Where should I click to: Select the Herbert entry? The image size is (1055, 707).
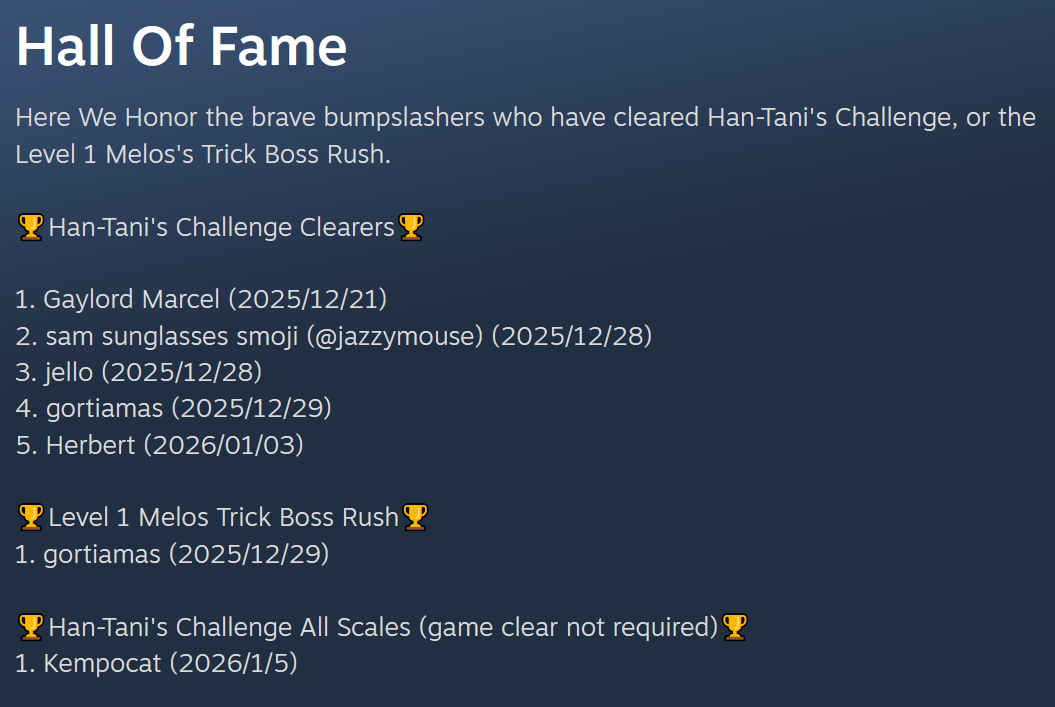pyautogui.click(x=90, y=445)
